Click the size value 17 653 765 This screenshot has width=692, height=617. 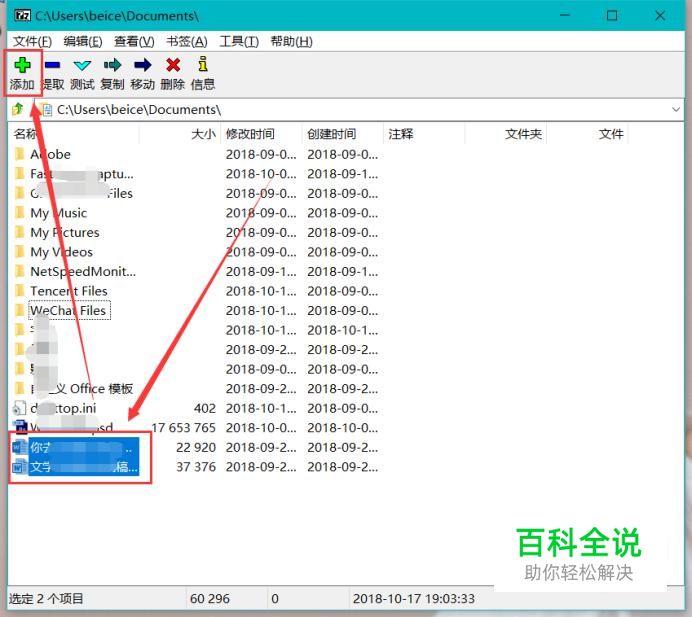point(183,427)
